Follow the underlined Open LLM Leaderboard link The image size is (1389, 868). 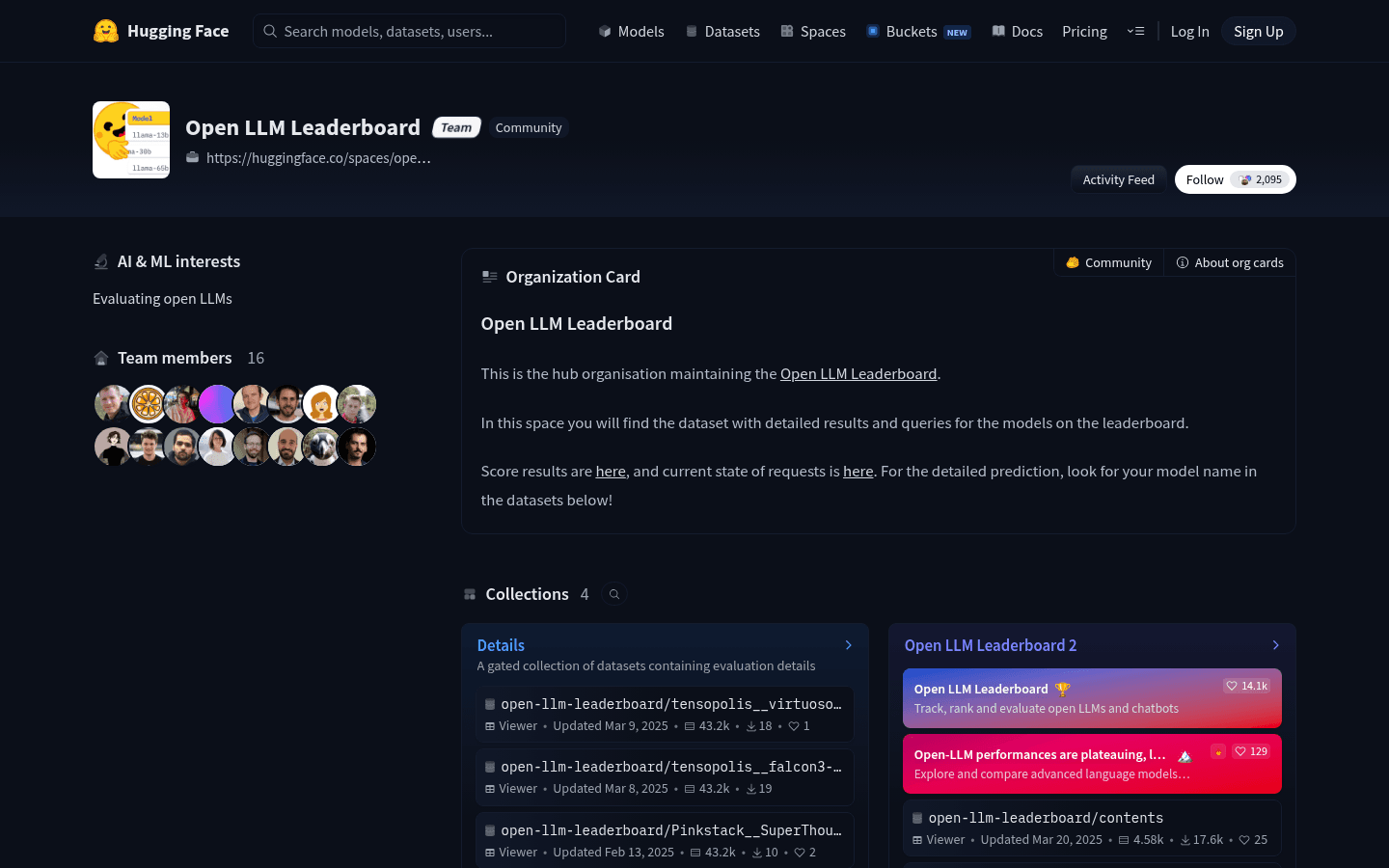tap(858, 374)
